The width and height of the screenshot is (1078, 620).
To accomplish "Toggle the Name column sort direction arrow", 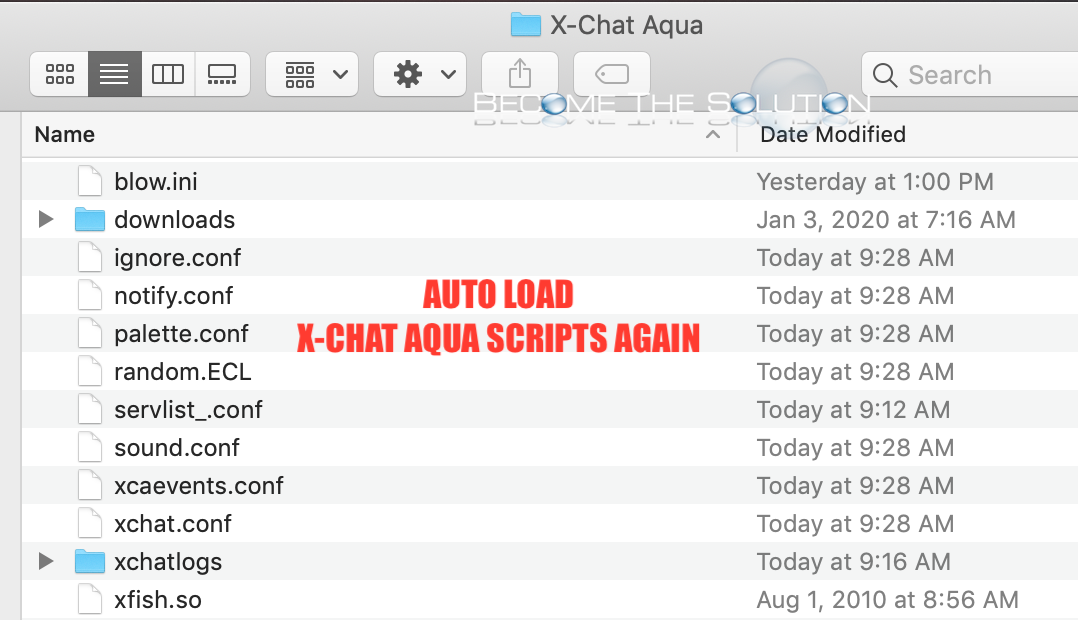I will (713, 135).
